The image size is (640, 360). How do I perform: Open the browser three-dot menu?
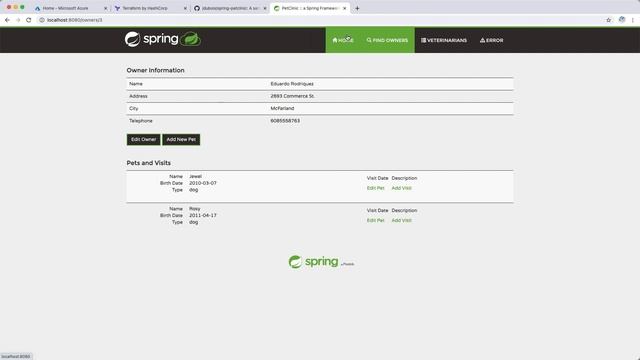(x=633, y=20)
